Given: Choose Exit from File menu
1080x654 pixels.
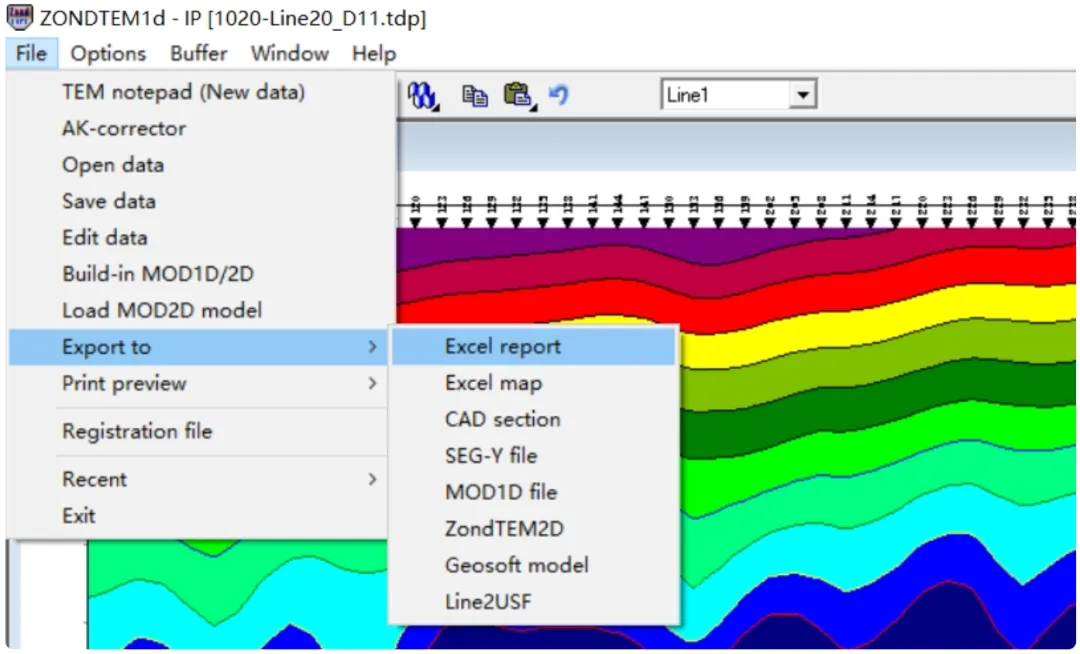Looking at the screenshot, I should click(x=198, y=516).
